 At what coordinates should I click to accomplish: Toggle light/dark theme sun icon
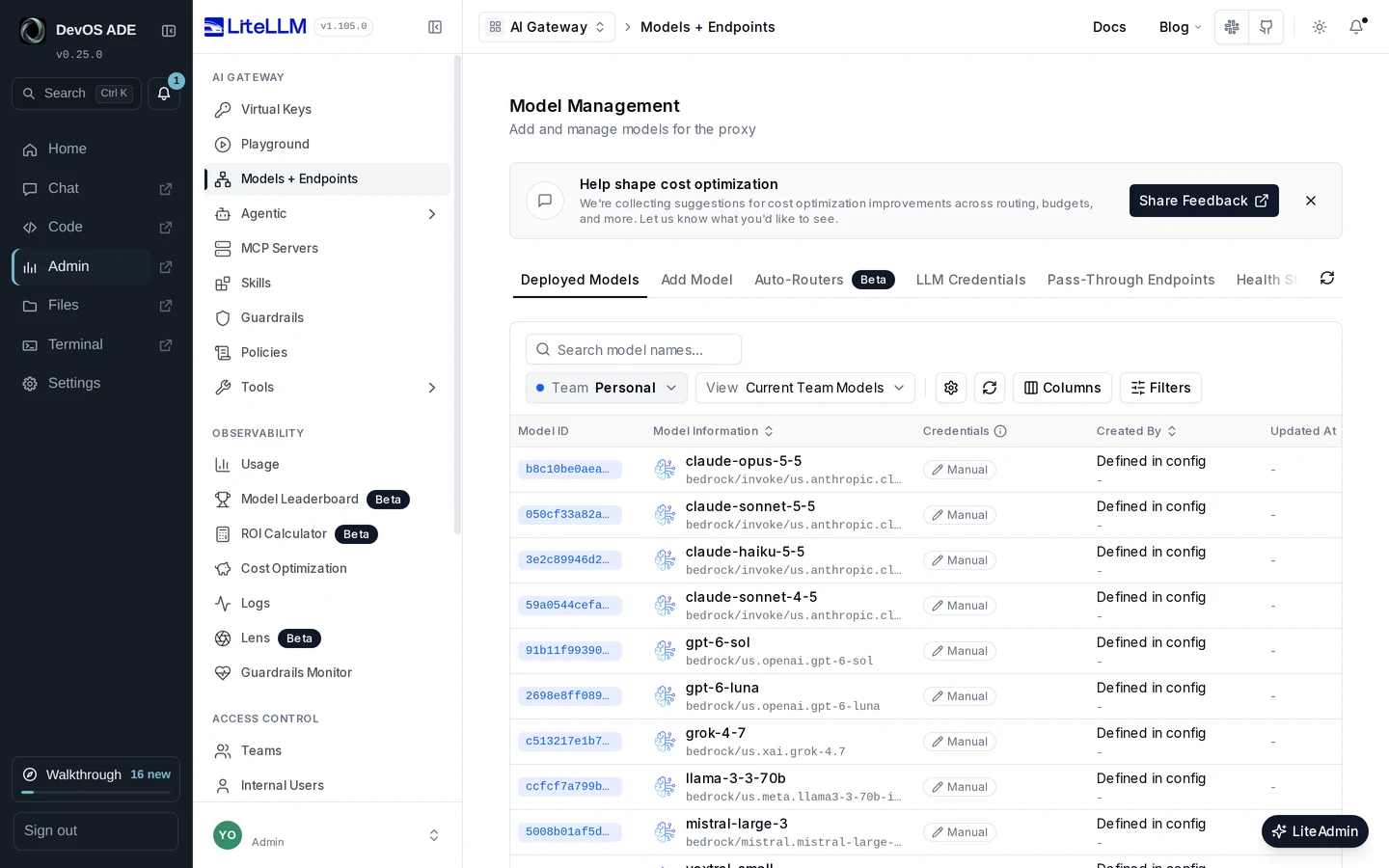[x=1320, y=27]
